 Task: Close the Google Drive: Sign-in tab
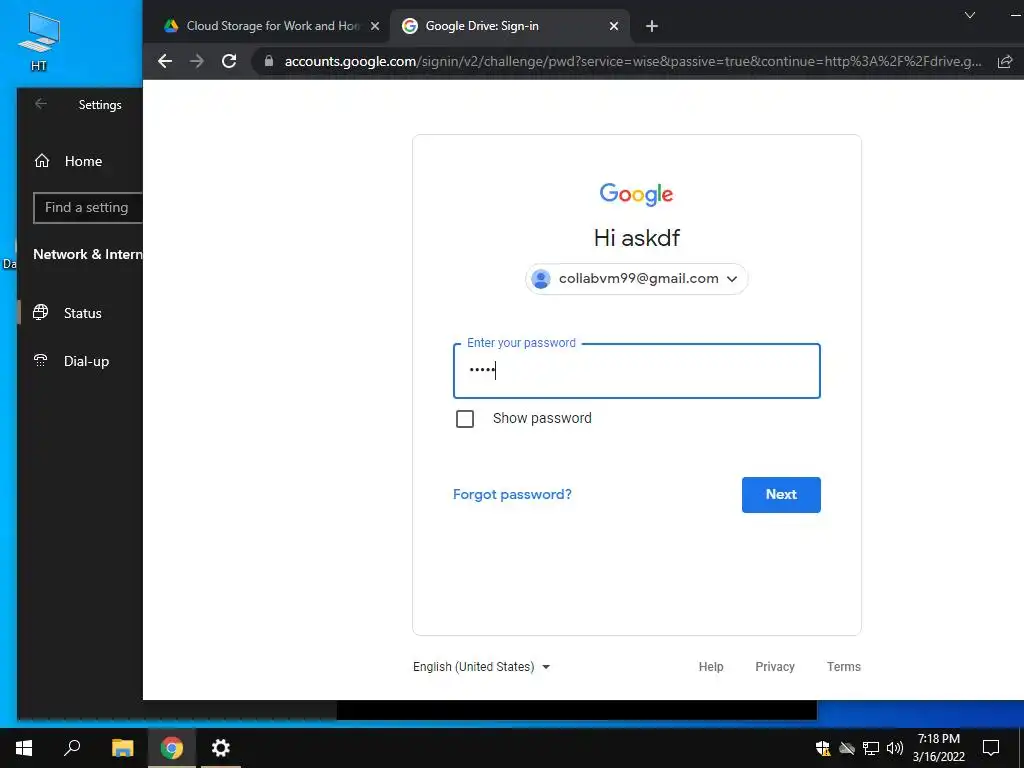coord(613,26)
